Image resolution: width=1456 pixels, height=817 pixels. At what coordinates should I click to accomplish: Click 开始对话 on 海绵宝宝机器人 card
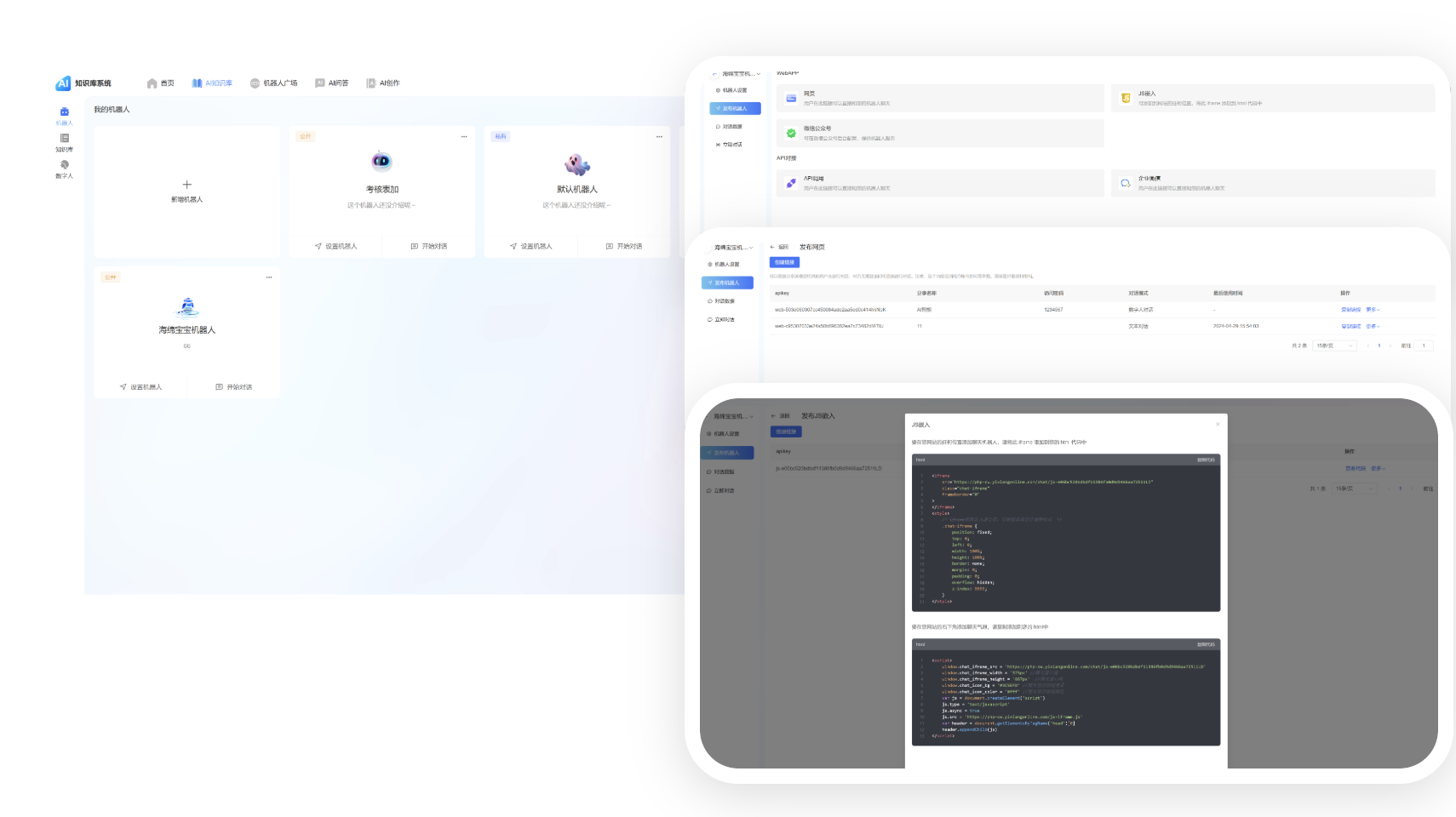click(x=234, y=387)
